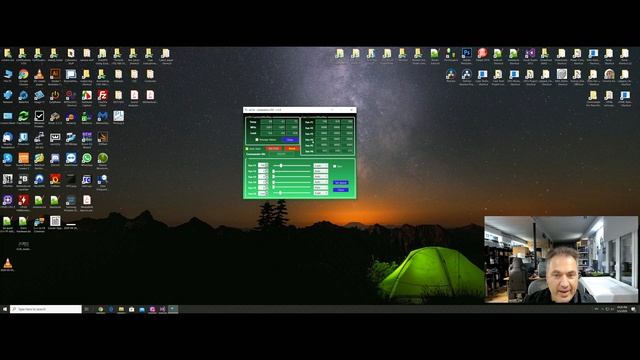Click the sixth fan row's value box
The image size is (640, 360).
tap(263, 193)
